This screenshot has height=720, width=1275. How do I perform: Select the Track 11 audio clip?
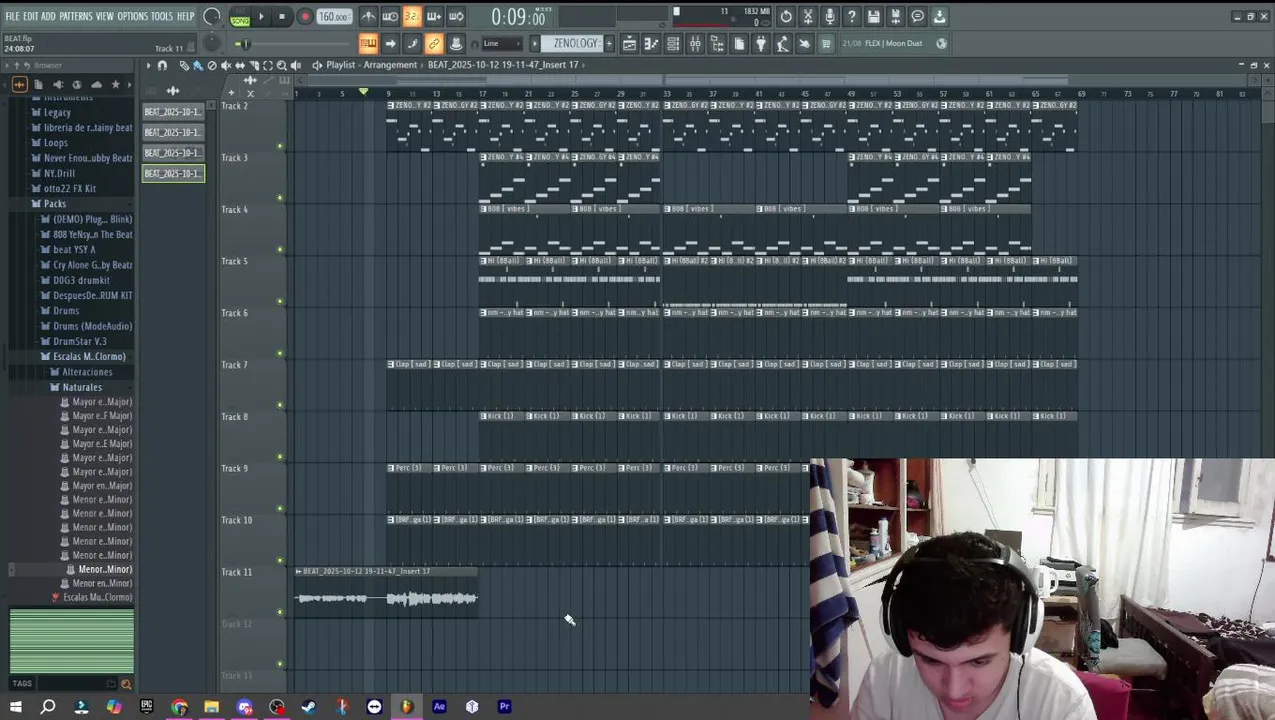386,592
